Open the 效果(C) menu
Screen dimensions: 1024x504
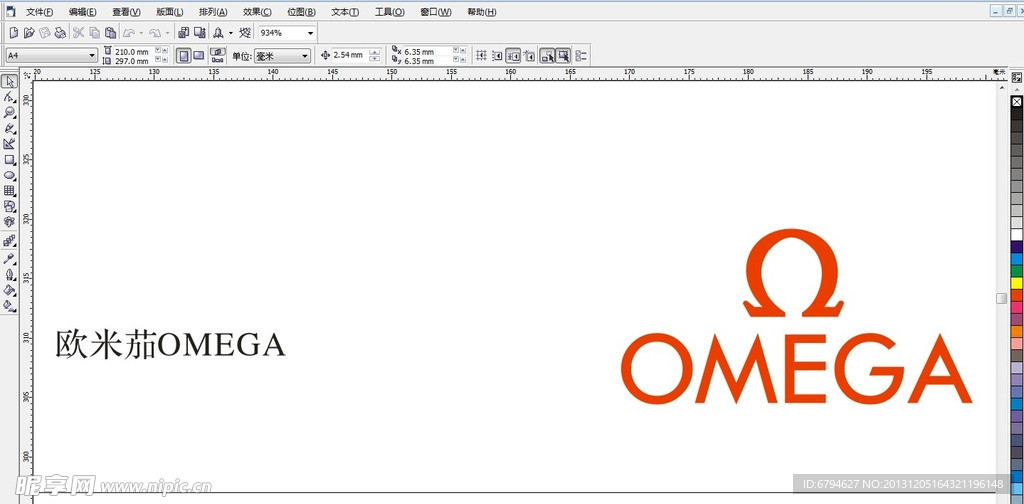(x=257, y=12)
